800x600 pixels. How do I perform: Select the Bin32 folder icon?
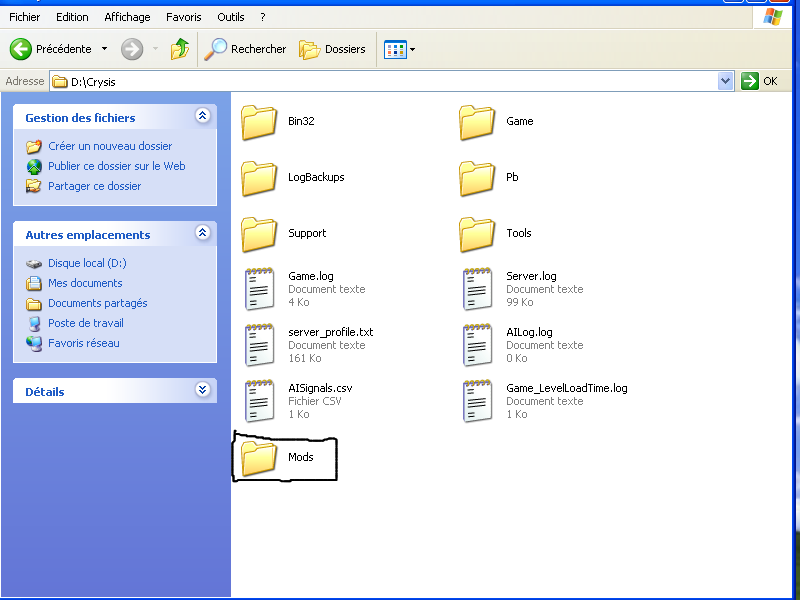[x=259, y=122]
